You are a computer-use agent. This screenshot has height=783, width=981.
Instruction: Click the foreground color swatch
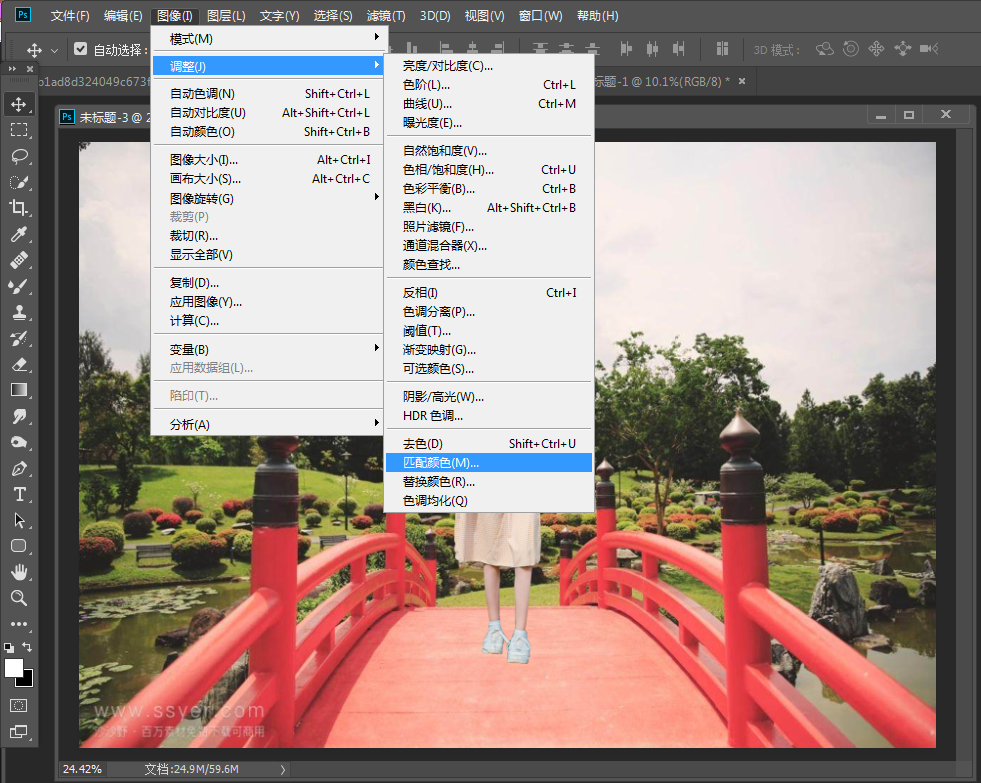[14, 668]
